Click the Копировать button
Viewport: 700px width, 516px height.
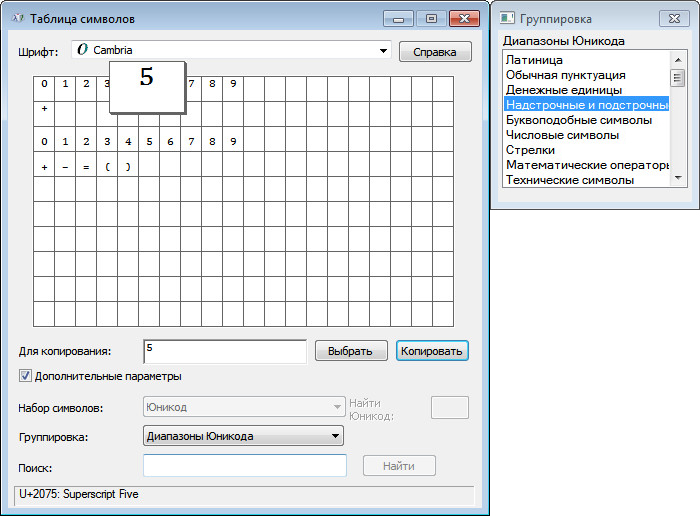[x=432, y=351]
